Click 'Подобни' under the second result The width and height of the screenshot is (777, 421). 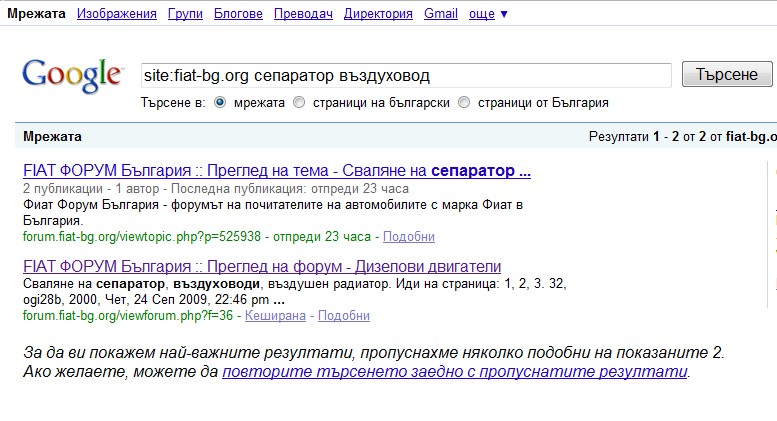click(343, 315)
